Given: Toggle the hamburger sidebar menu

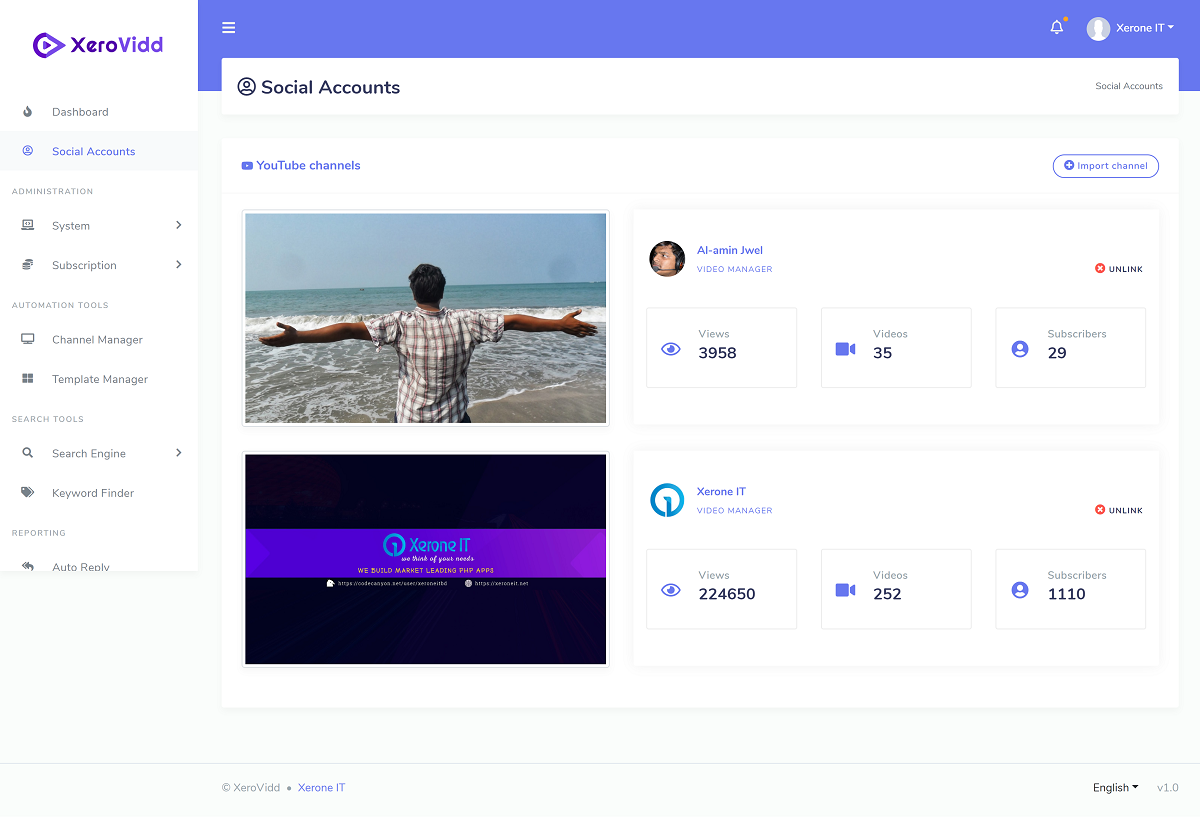Looking at the screenshot, I should click(x=229, y=28).
